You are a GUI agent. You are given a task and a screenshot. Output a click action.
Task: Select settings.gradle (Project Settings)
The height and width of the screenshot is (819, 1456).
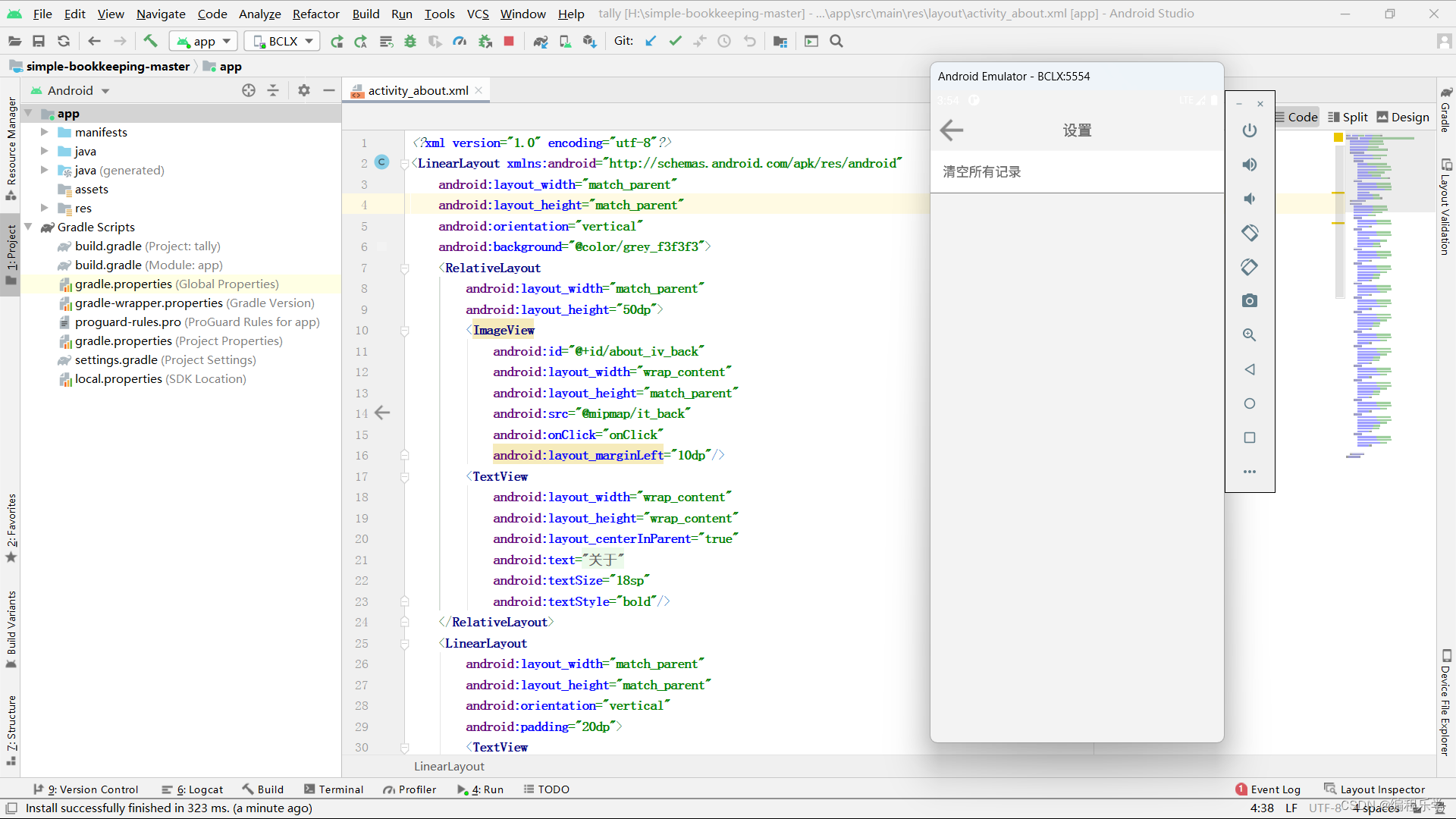(x=165, y=360)
